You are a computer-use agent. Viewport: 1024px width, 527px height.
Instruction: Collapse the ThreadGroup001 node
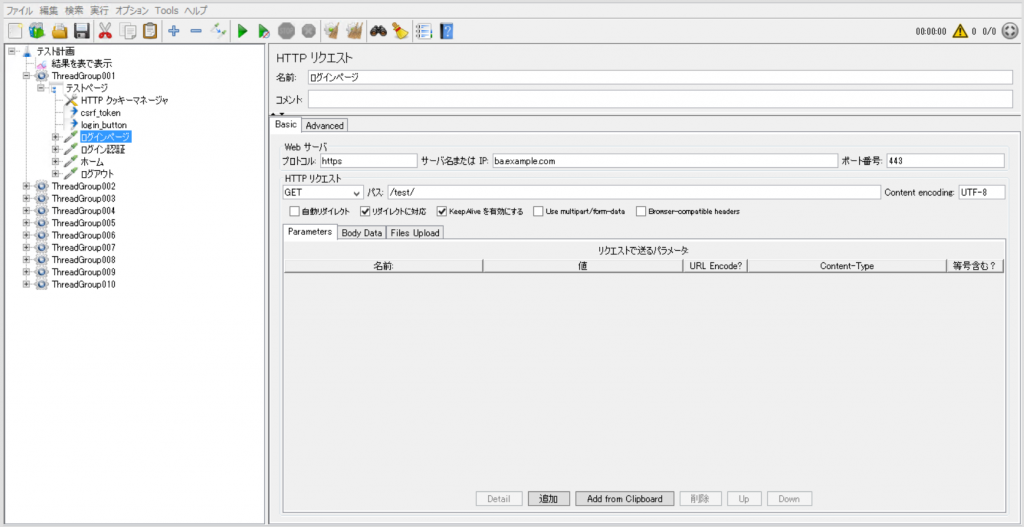click(27, 76)
